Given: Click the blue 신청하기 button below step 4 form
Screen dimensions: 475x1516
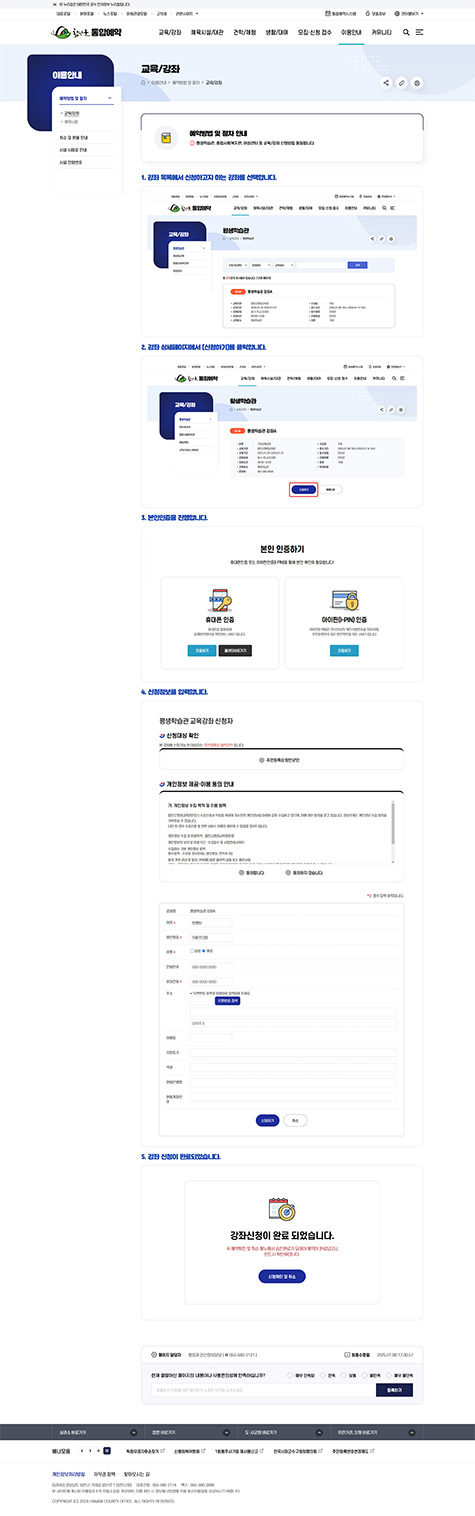Looking at the screenshot, I should (266, 1121).
